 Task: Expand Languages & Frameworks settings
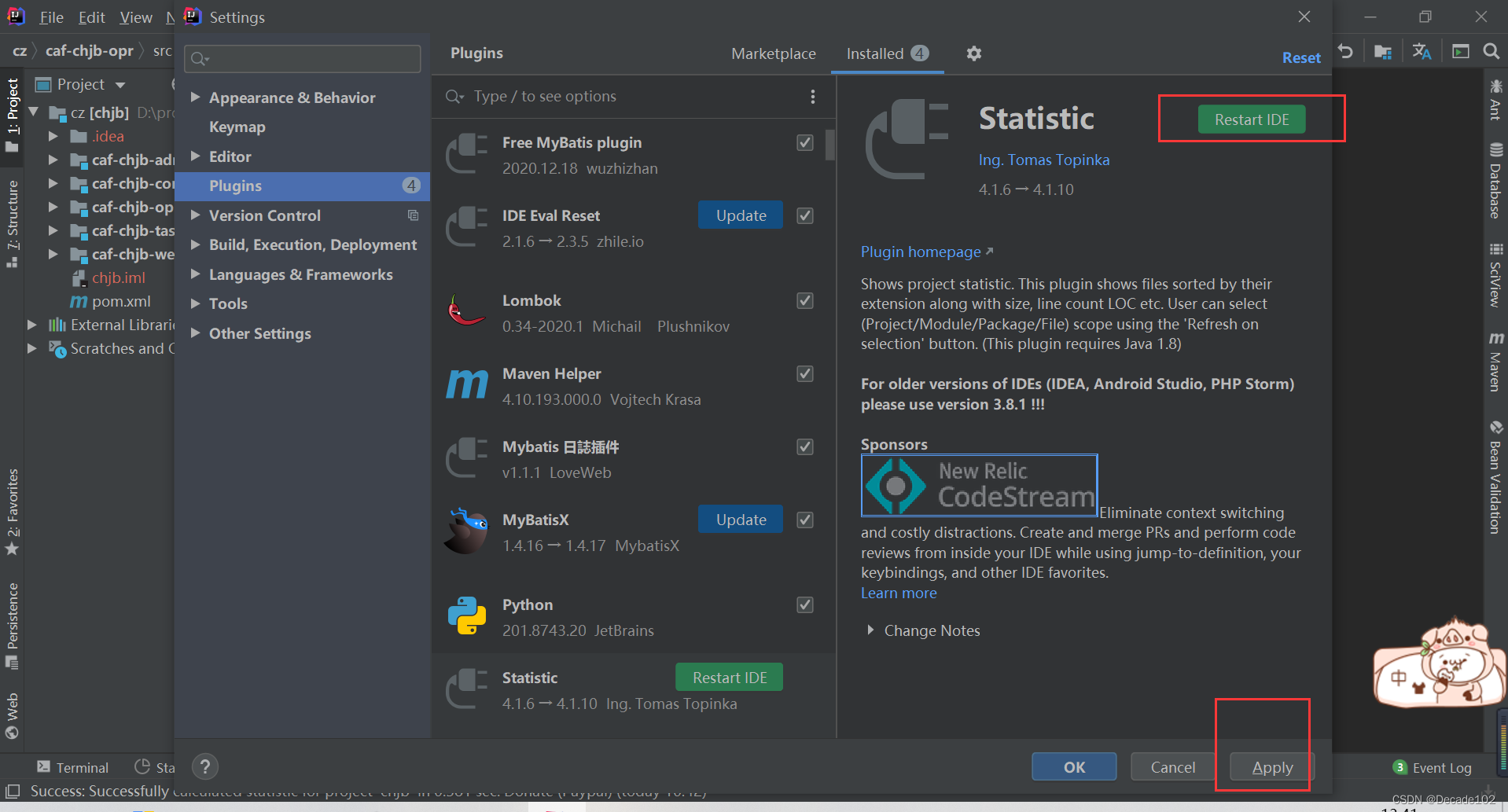point(195,274)
